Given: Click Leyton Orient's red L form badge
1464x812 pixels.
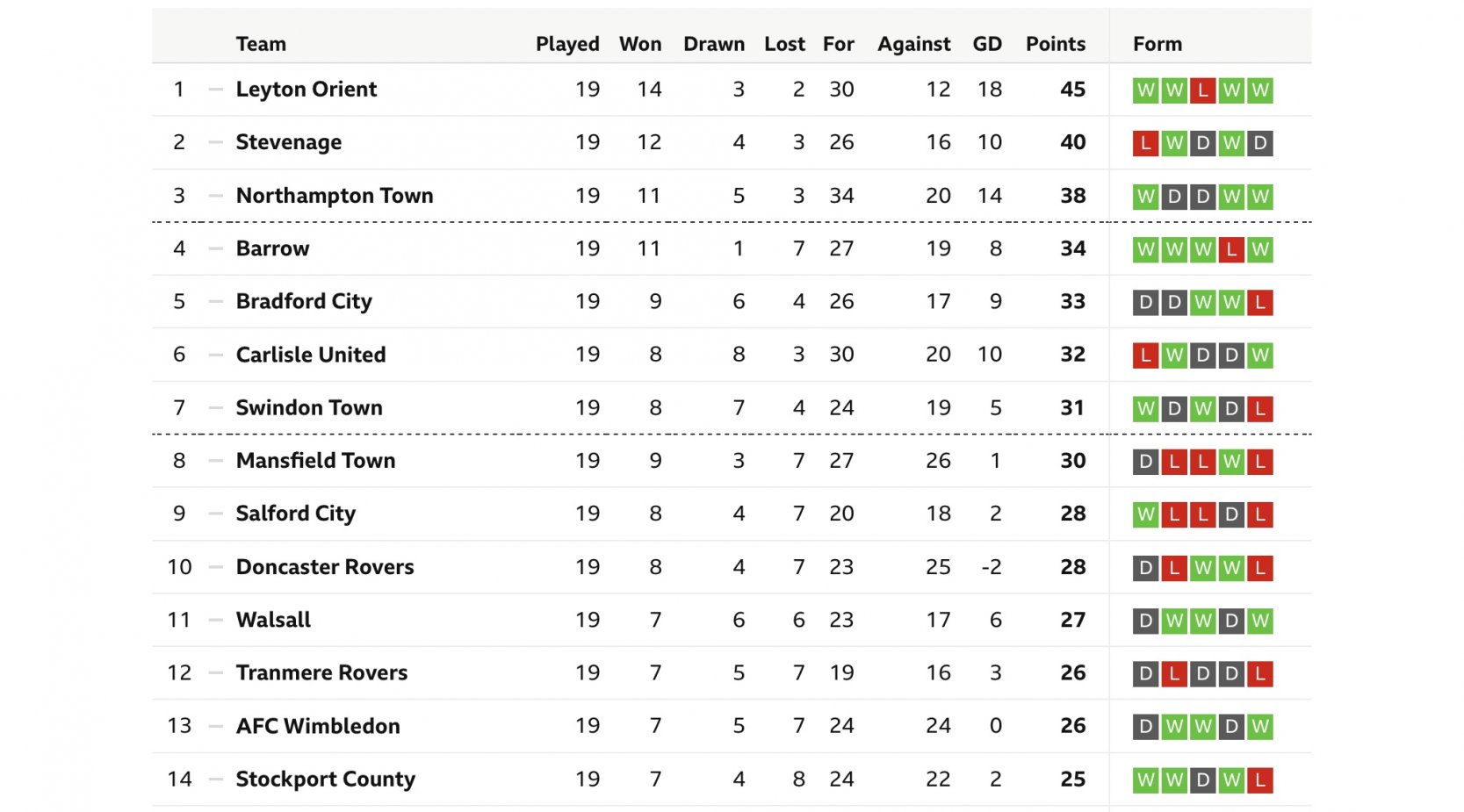Looking at the screenshot, I should click(1202, 90).
